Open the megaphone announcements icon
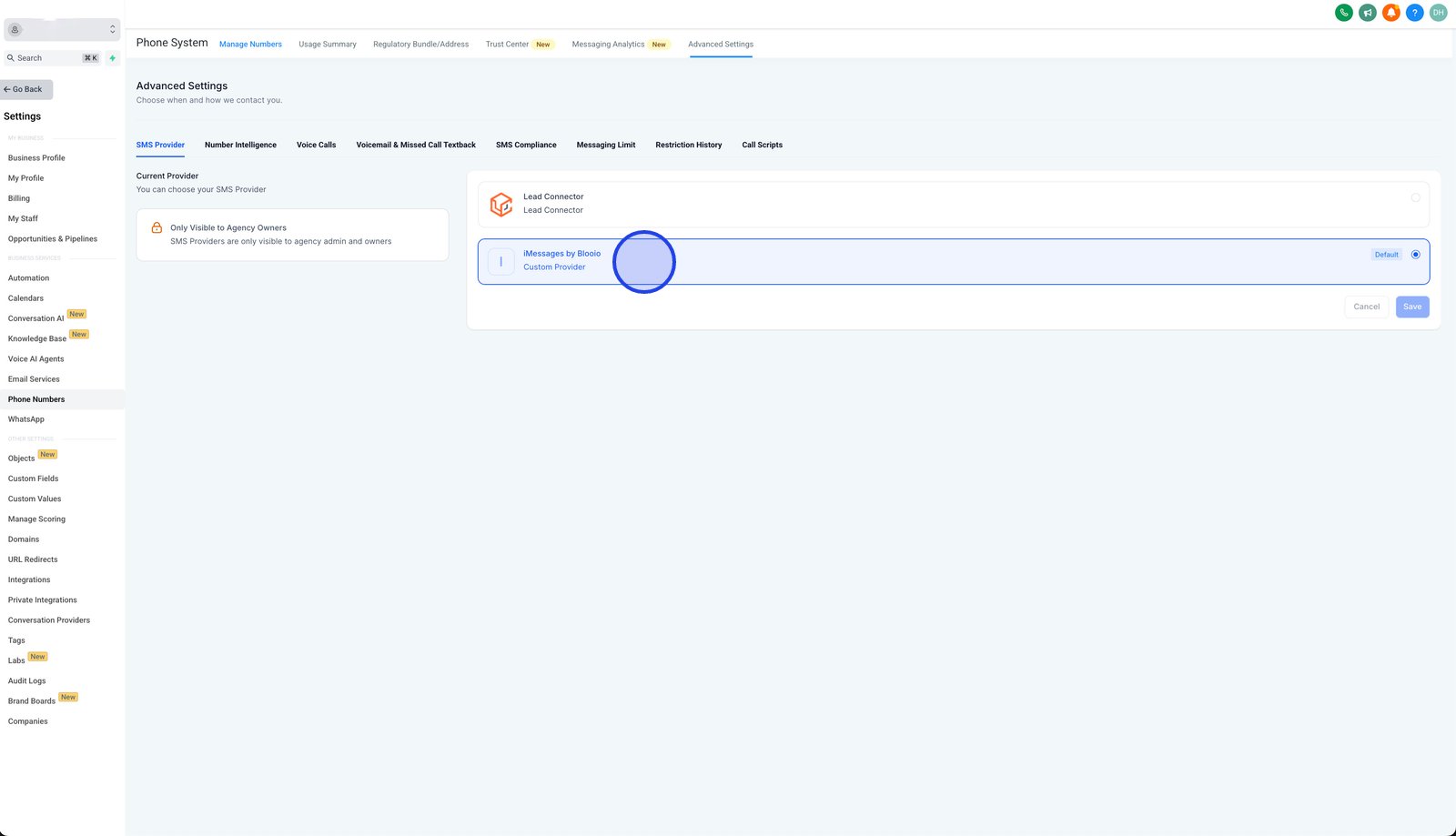This screenshot has height=836, width=1456. (1367, 13)
